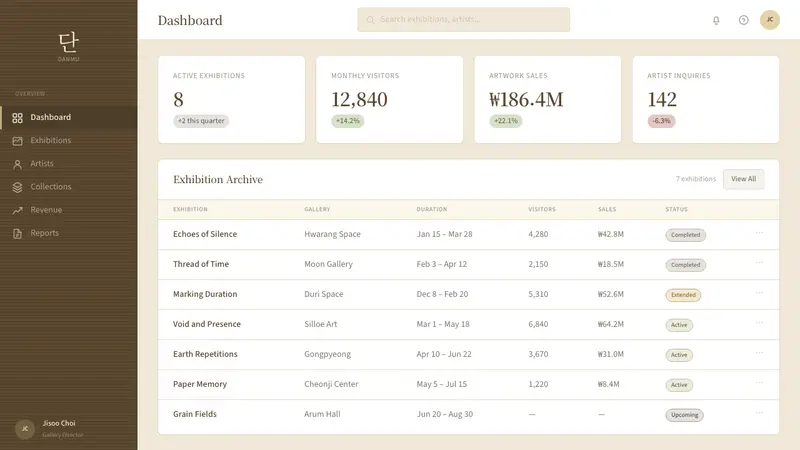Click Moon Gallery cell

(x=328, y=264)
